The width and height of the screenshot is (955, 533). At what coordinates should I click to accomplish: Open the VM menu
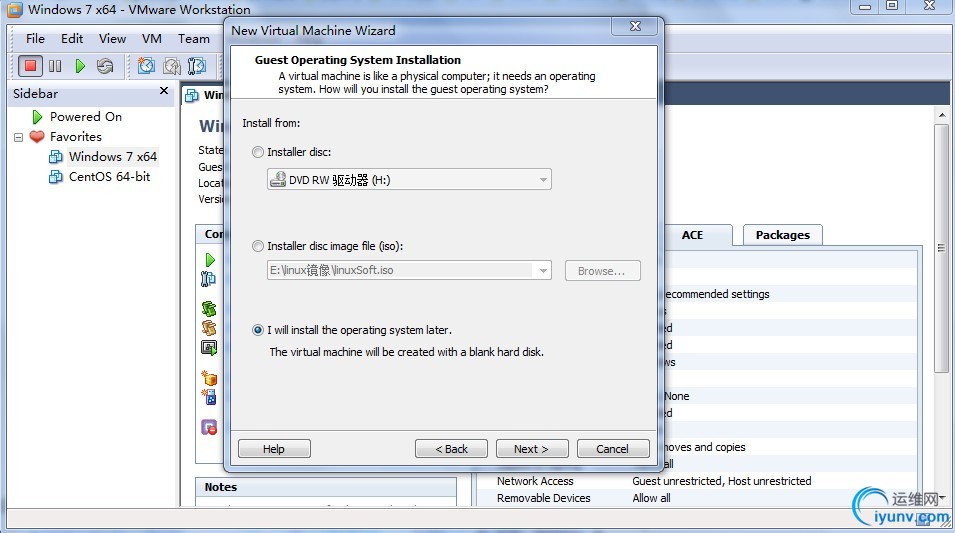point(152,38)
